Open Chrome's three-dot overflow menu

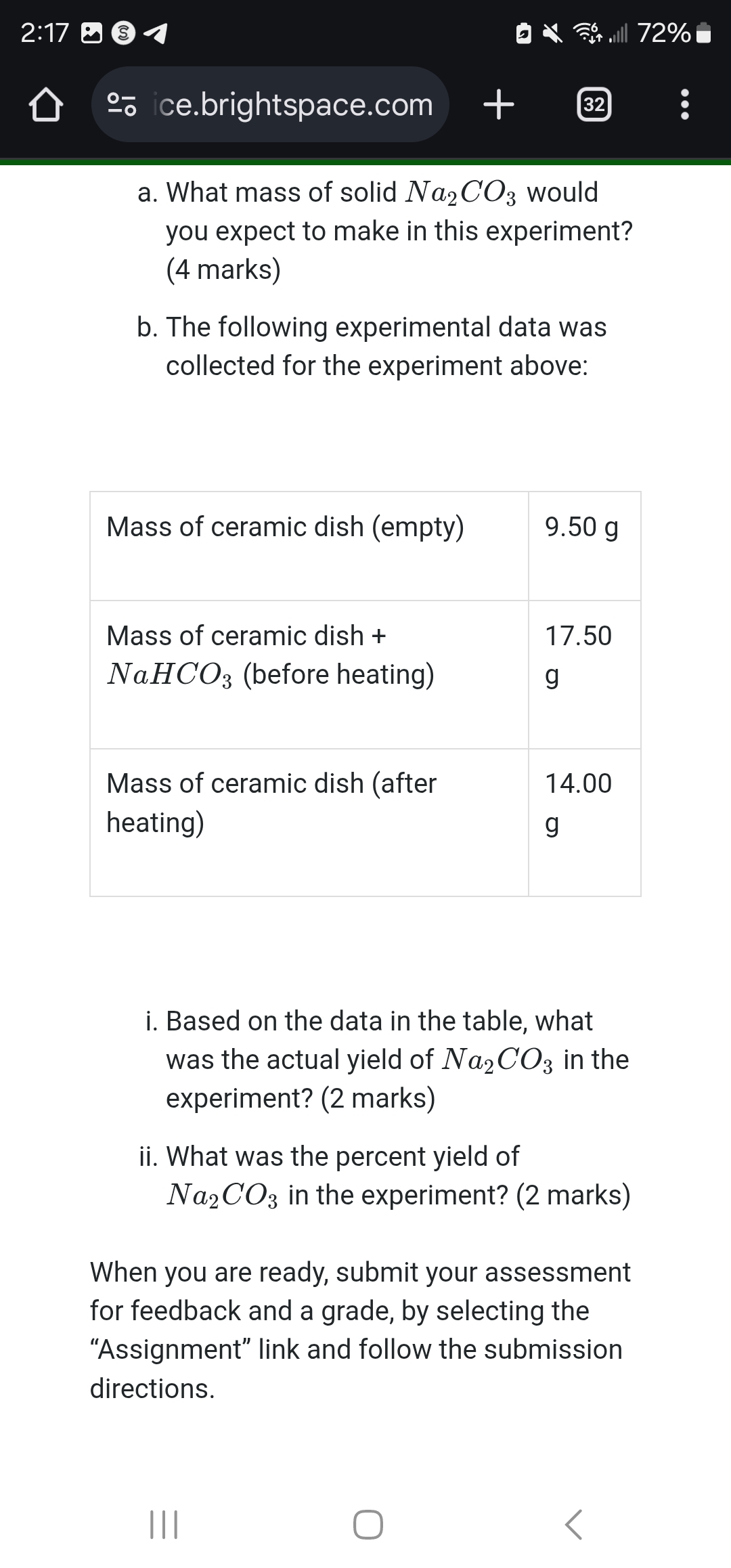(684, 105)
